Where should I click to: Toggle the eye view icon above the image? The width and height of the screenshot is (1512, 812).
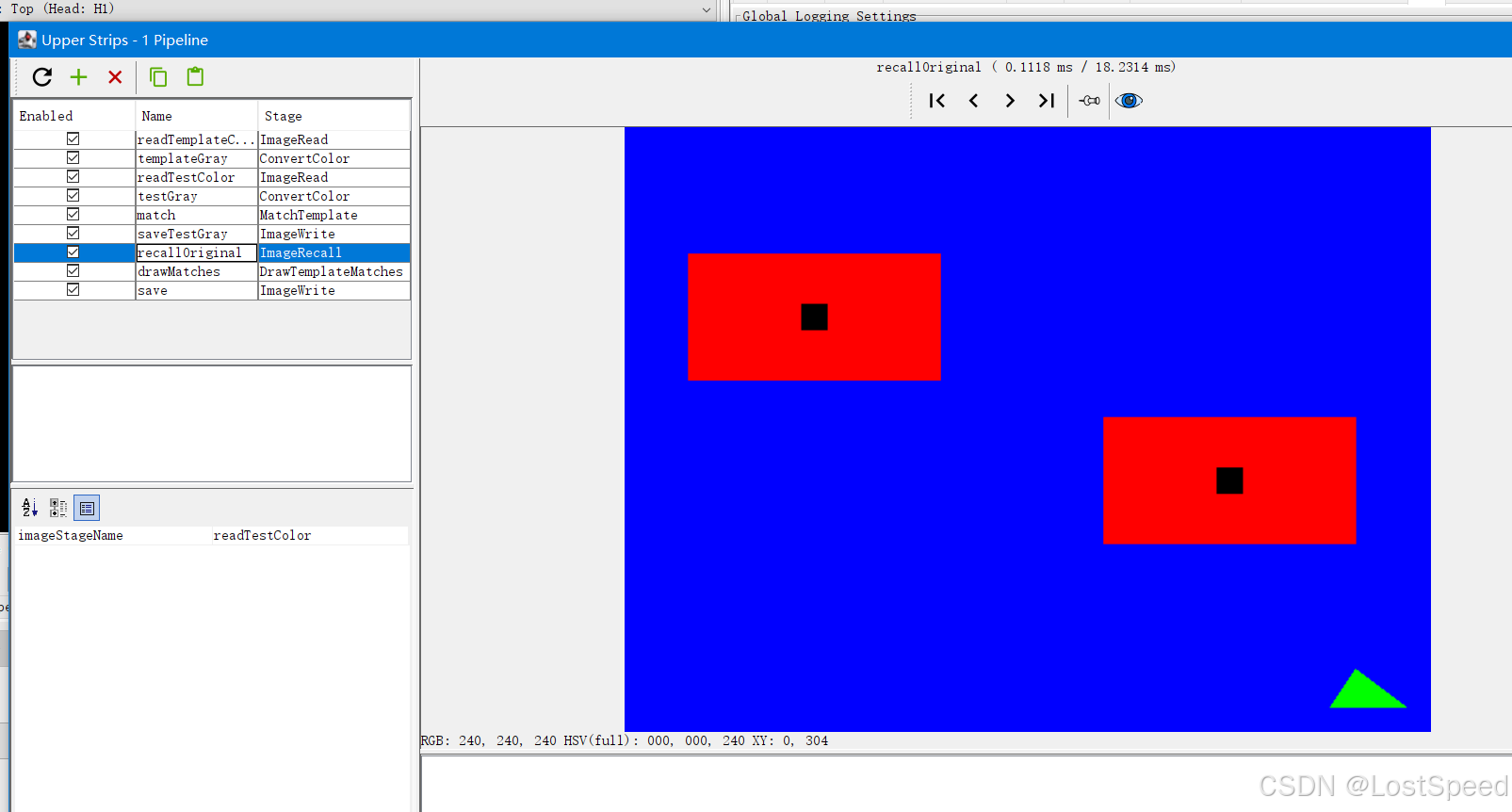[x=1129, y=101]
